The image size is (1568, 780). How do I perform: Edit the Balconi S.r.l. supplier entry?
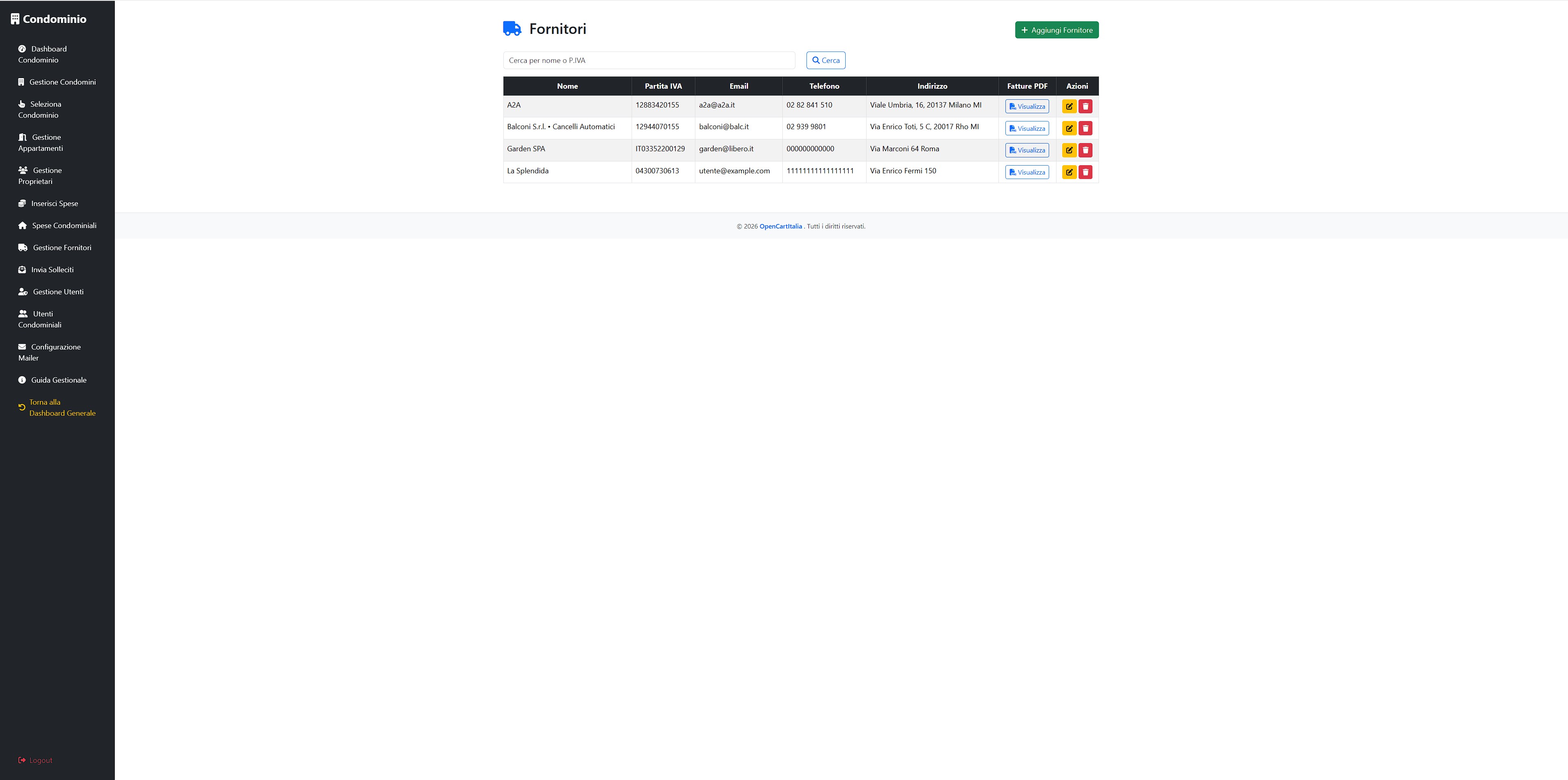click(1069, 128)
